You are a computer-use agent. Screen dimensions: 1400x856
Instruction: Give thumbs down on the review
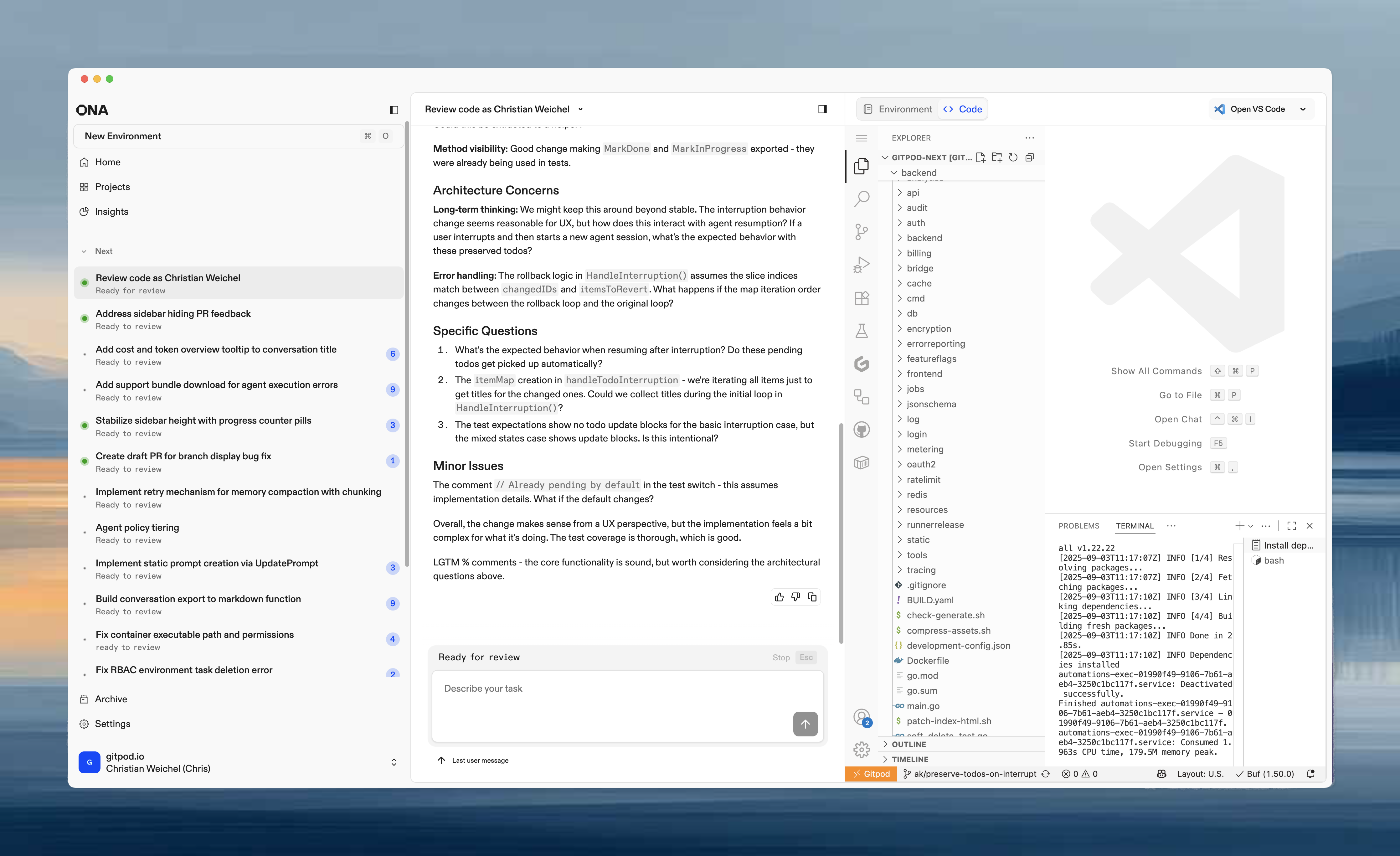pyautogui.click(x=795, y=597)
